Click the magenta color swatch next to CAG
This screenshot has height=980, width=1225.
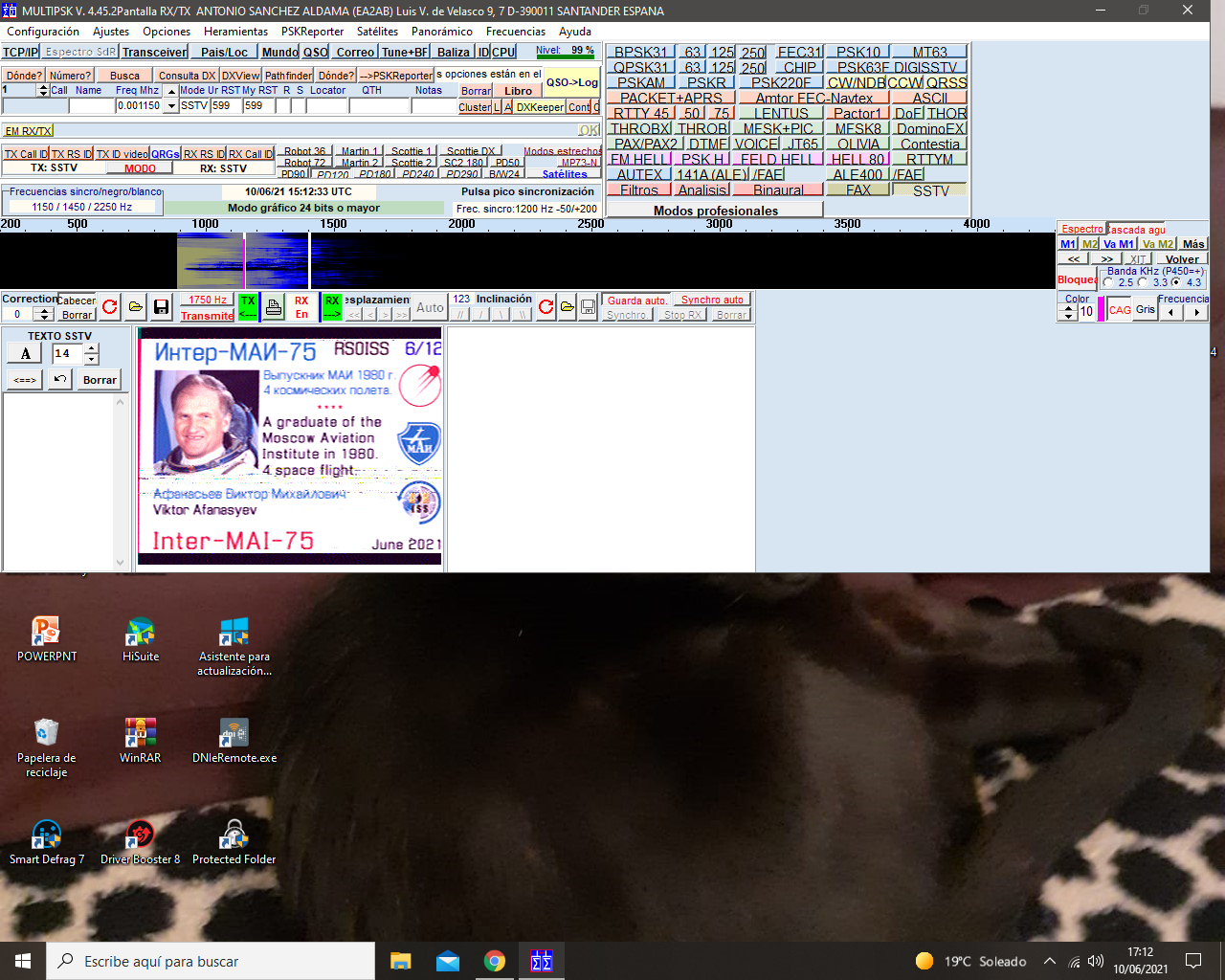tap(1101, 310)
